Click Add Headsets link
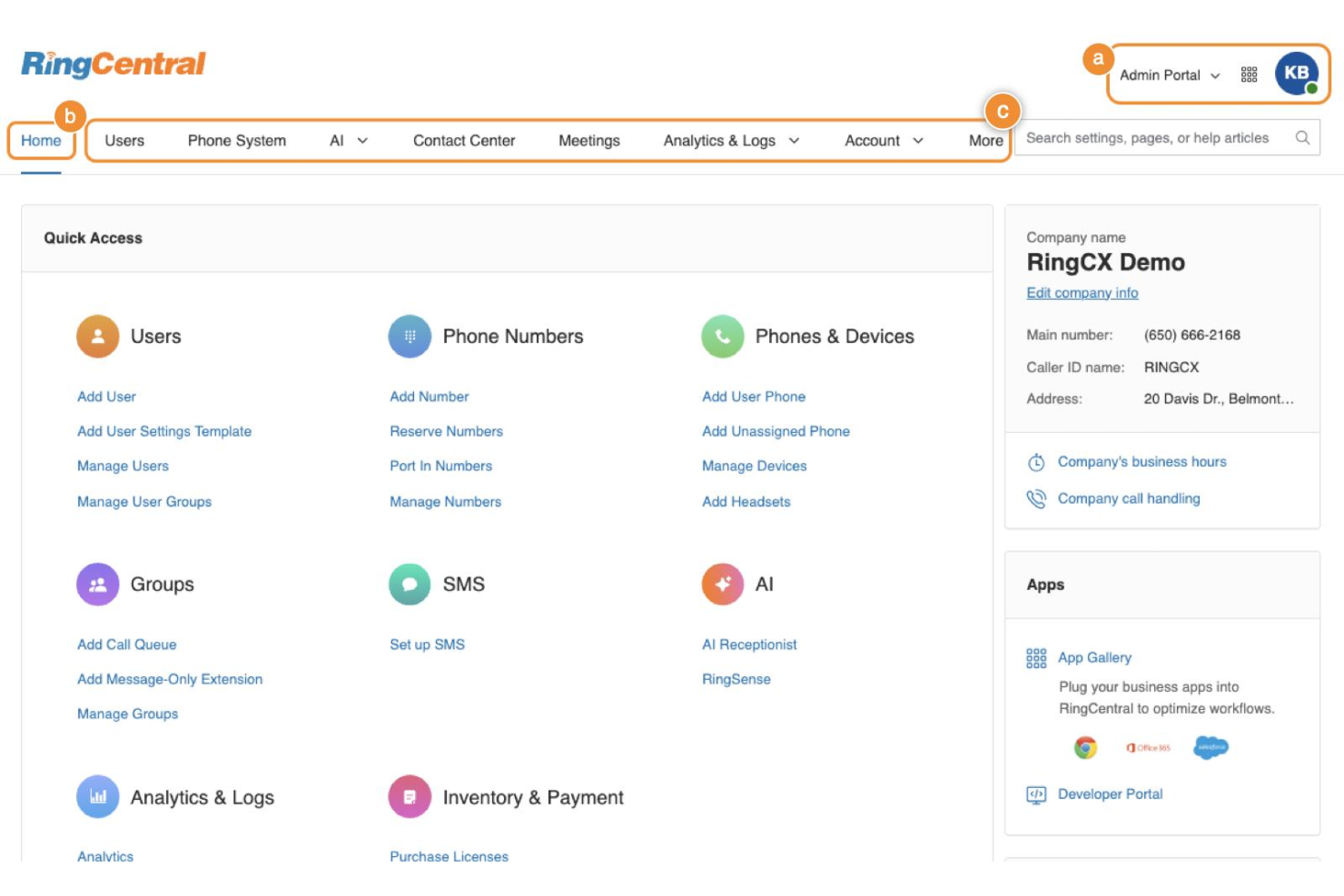 click(x=746, y=501)
